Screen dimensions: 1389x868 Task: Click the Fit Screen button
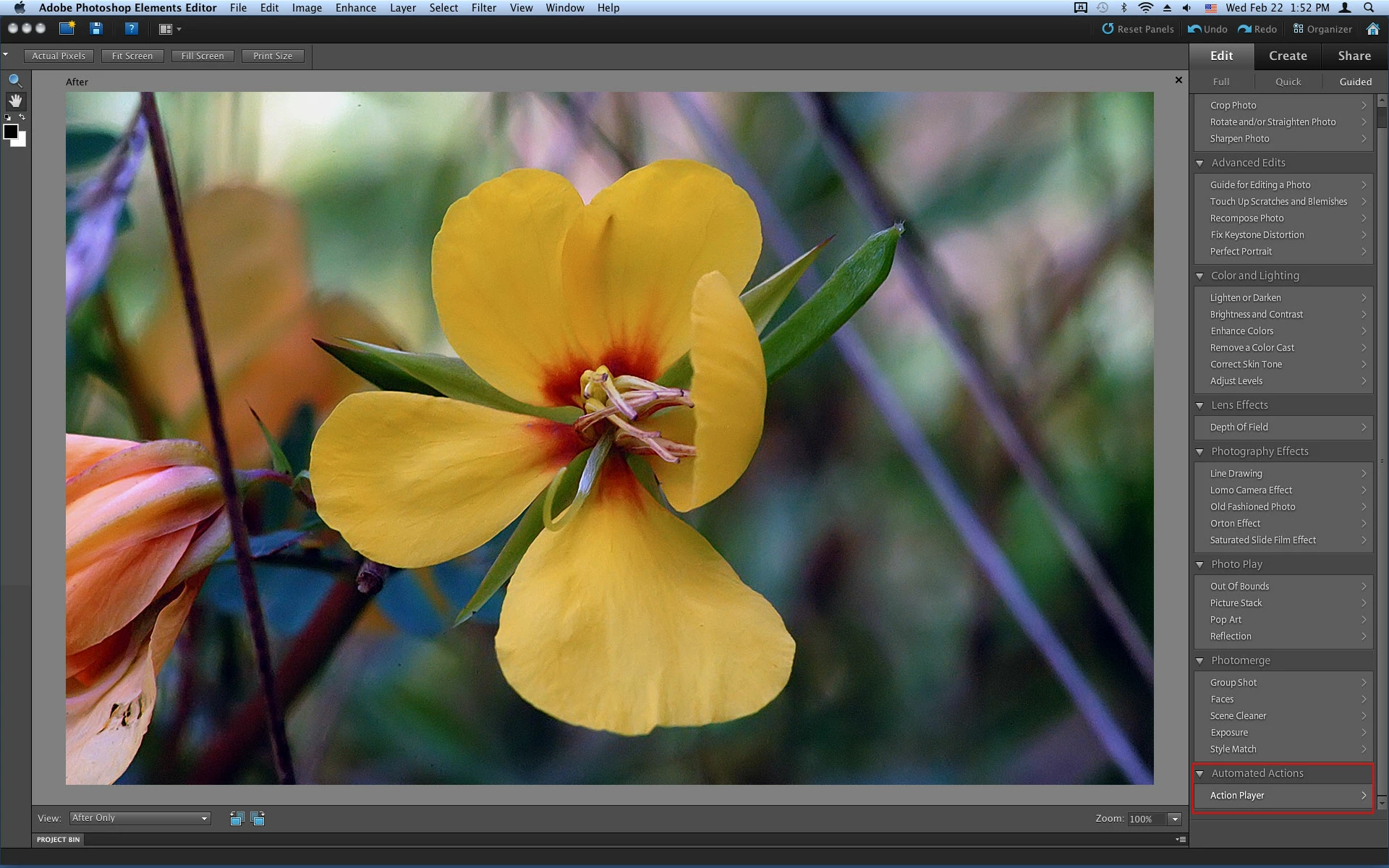pos(132,56)
